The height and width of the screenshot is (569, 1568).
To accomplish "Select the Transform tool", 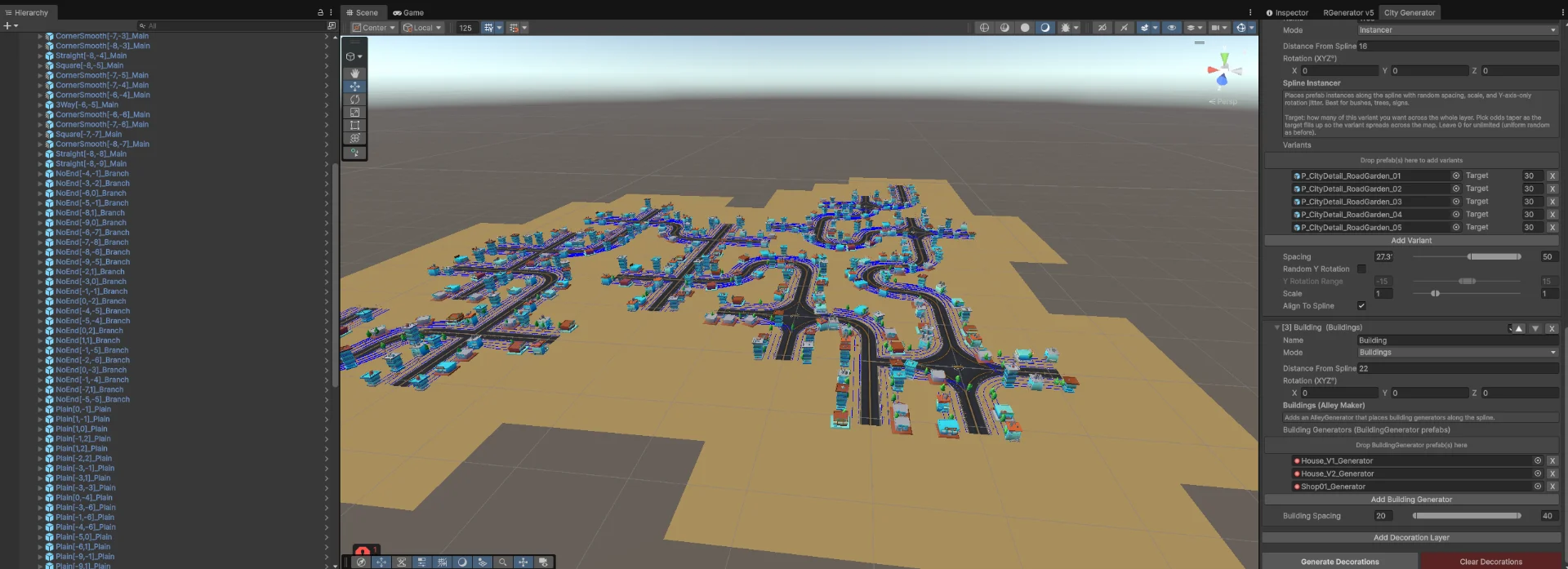I will 354,139.
